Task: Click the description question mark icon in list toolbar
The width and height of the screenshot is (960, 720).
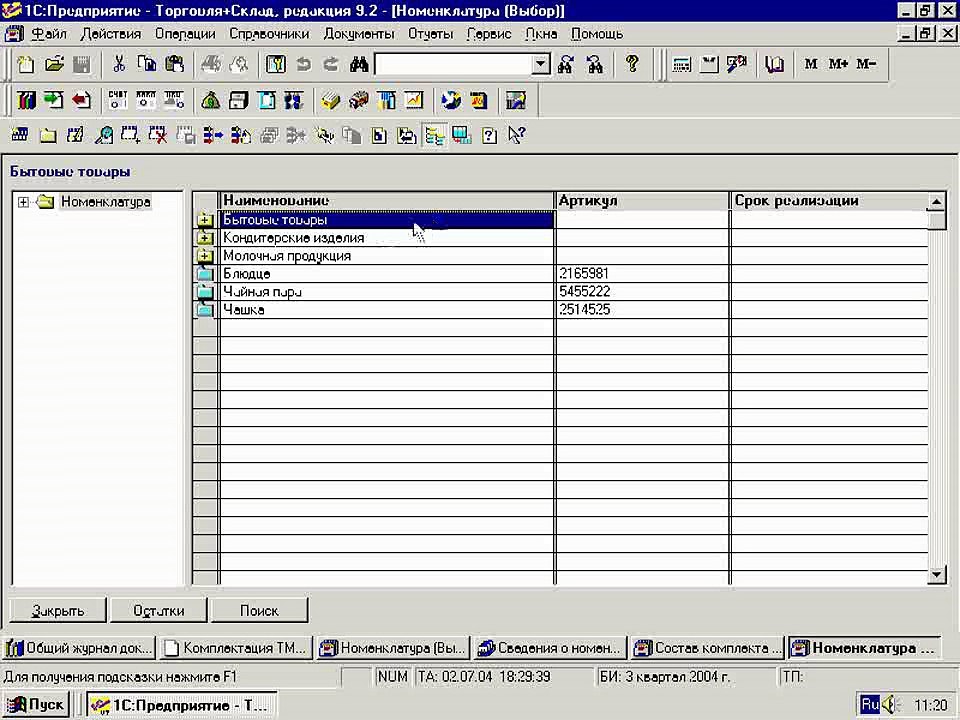Action: pyautogui.click(x=489, y=135)
